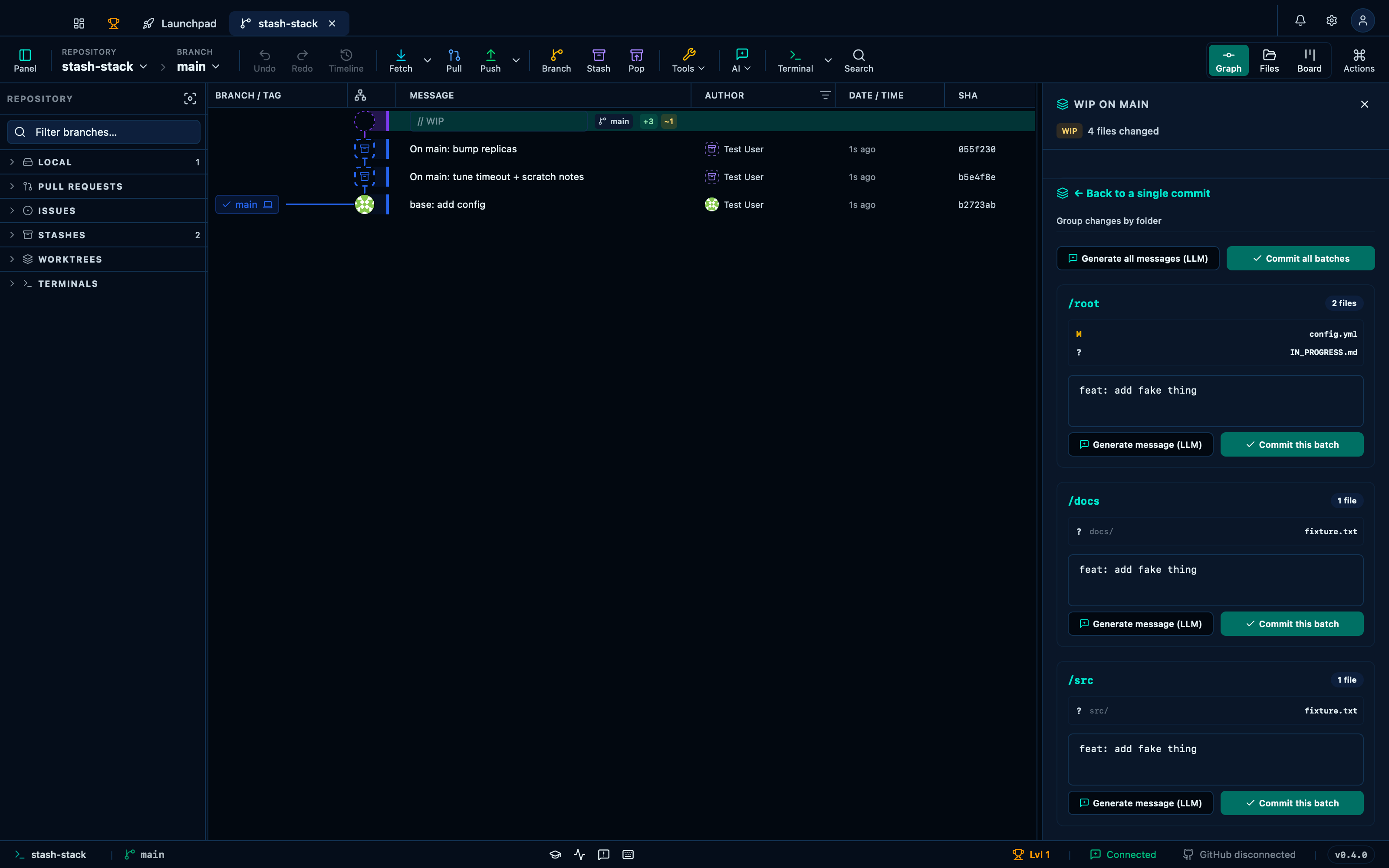1389x868 pixels.
Task: Generate message (LLM) for /docs batch
Action: pos(1140,624)
